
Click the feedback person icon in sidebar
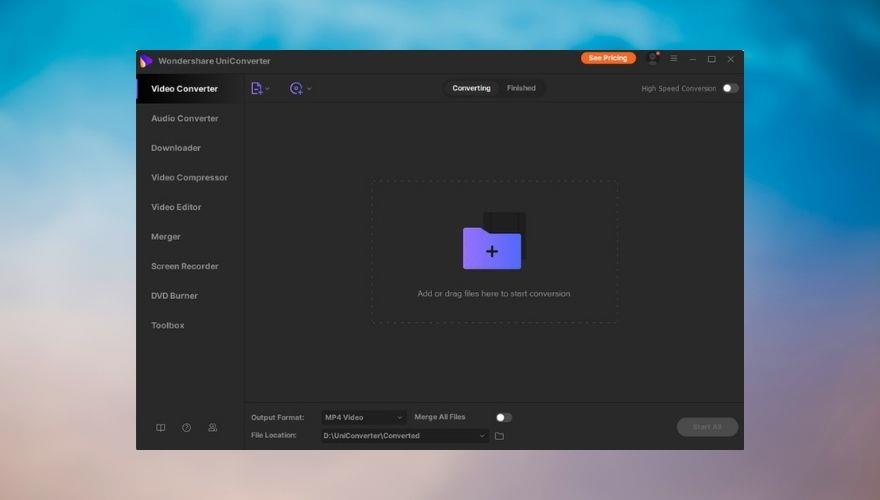(x=212, y=427)
